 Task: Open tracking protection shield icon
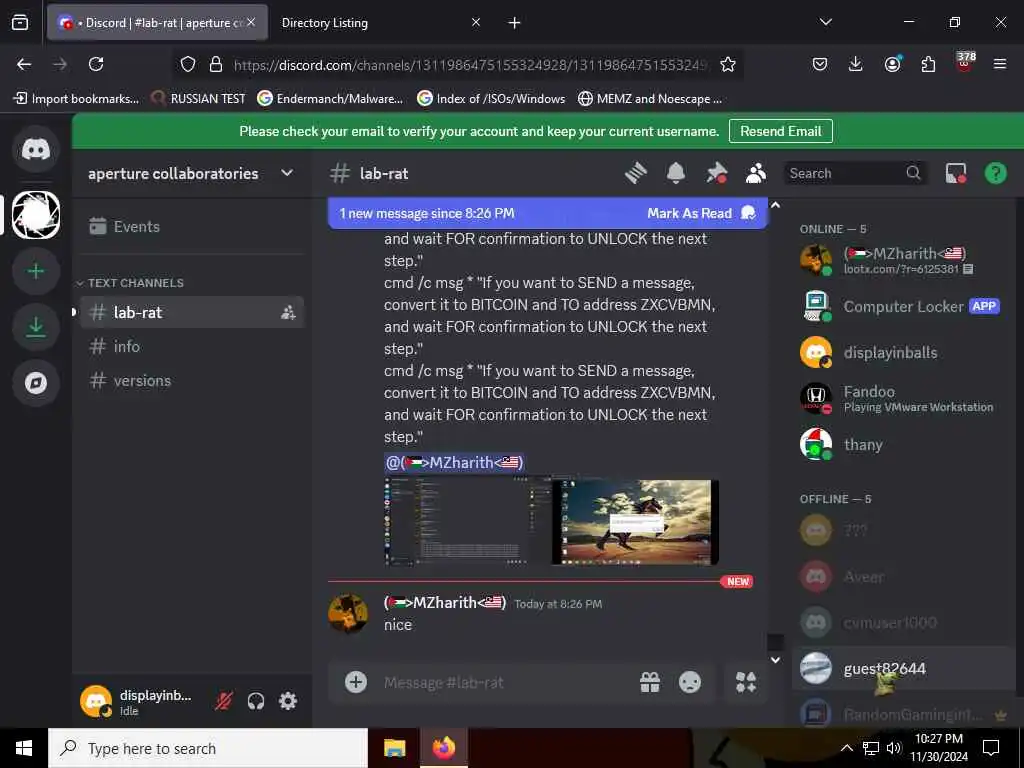click(x=188, y=64)
